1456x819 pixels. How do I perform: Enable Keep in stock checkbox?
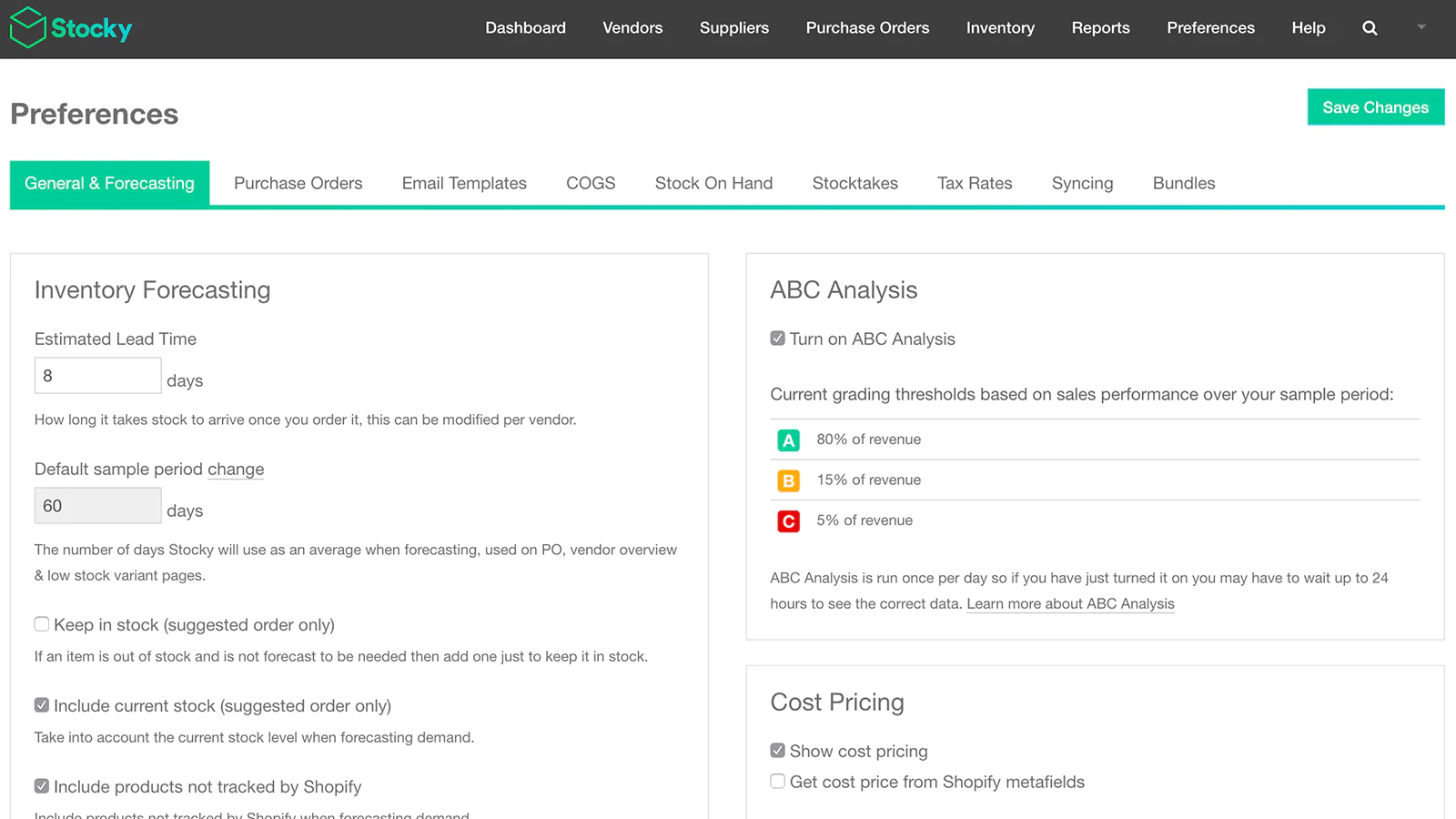pyautogui.click(x=42, y=624)
